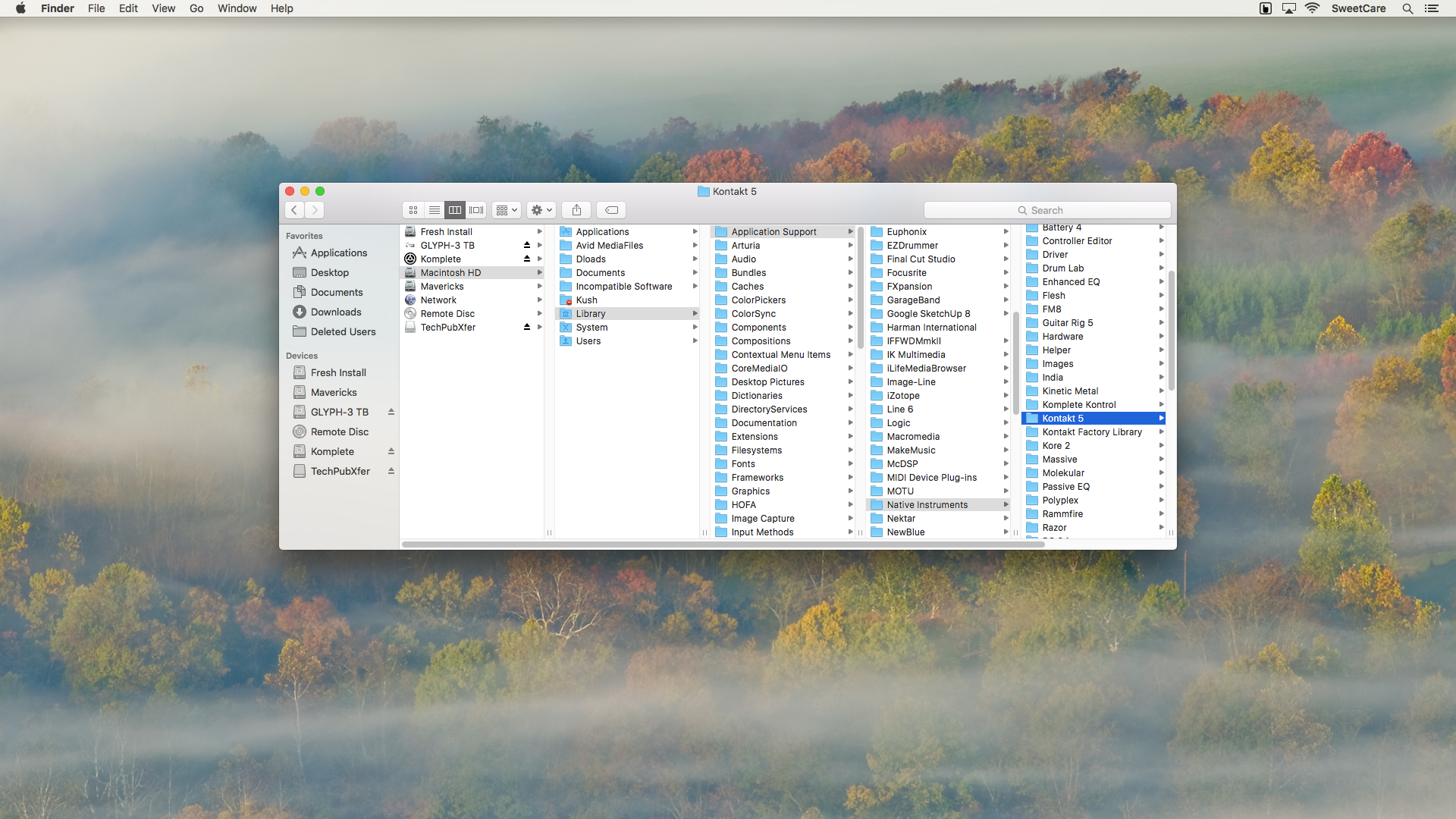Click the last column's vertical scrollbar

(x=1171, y=331)
